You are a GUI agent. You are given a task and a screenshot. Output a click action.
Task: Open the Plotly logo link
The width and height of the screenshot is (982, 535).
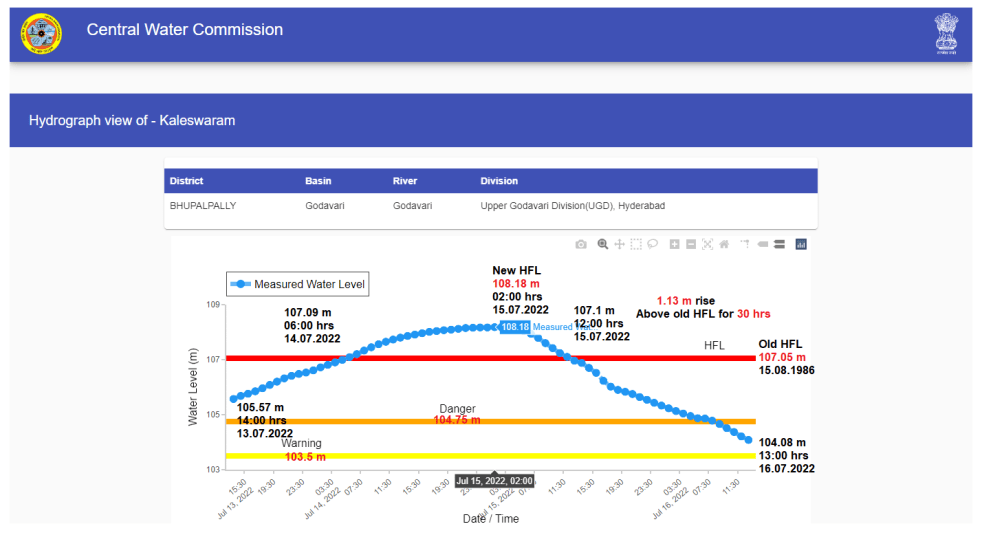(801, 244)
